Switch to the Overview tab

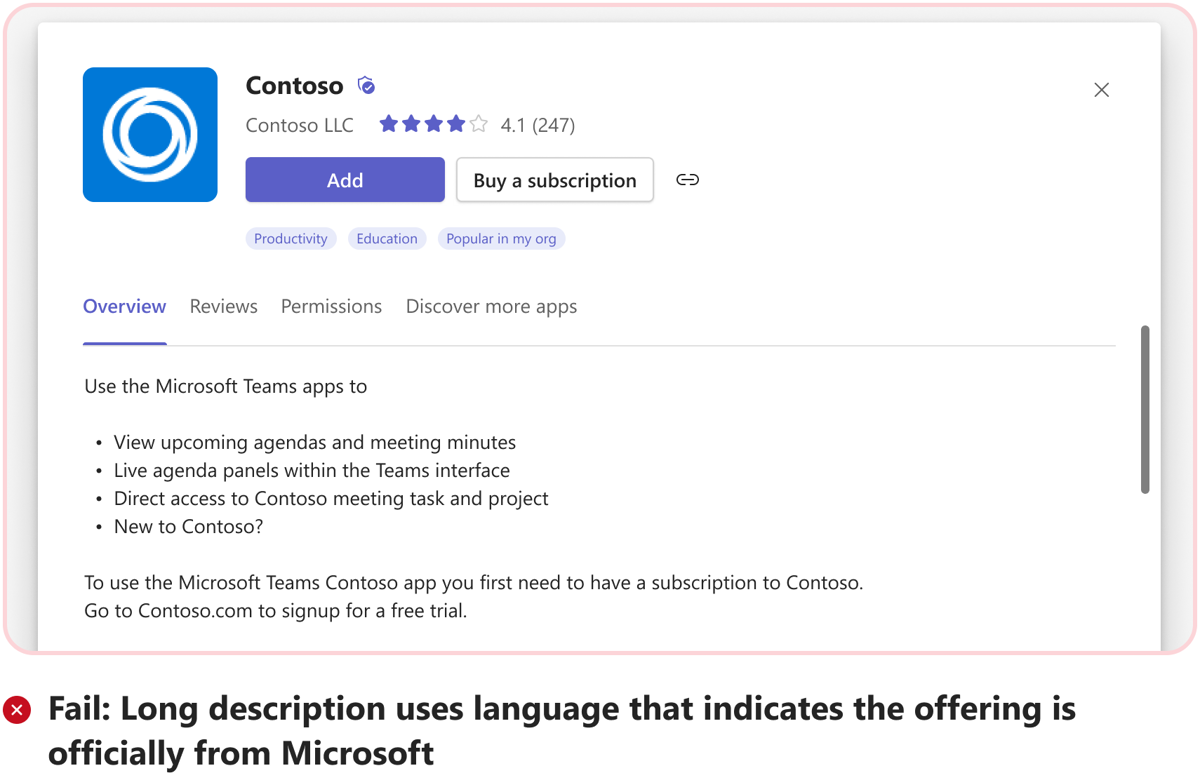click(x=124, y=307)
